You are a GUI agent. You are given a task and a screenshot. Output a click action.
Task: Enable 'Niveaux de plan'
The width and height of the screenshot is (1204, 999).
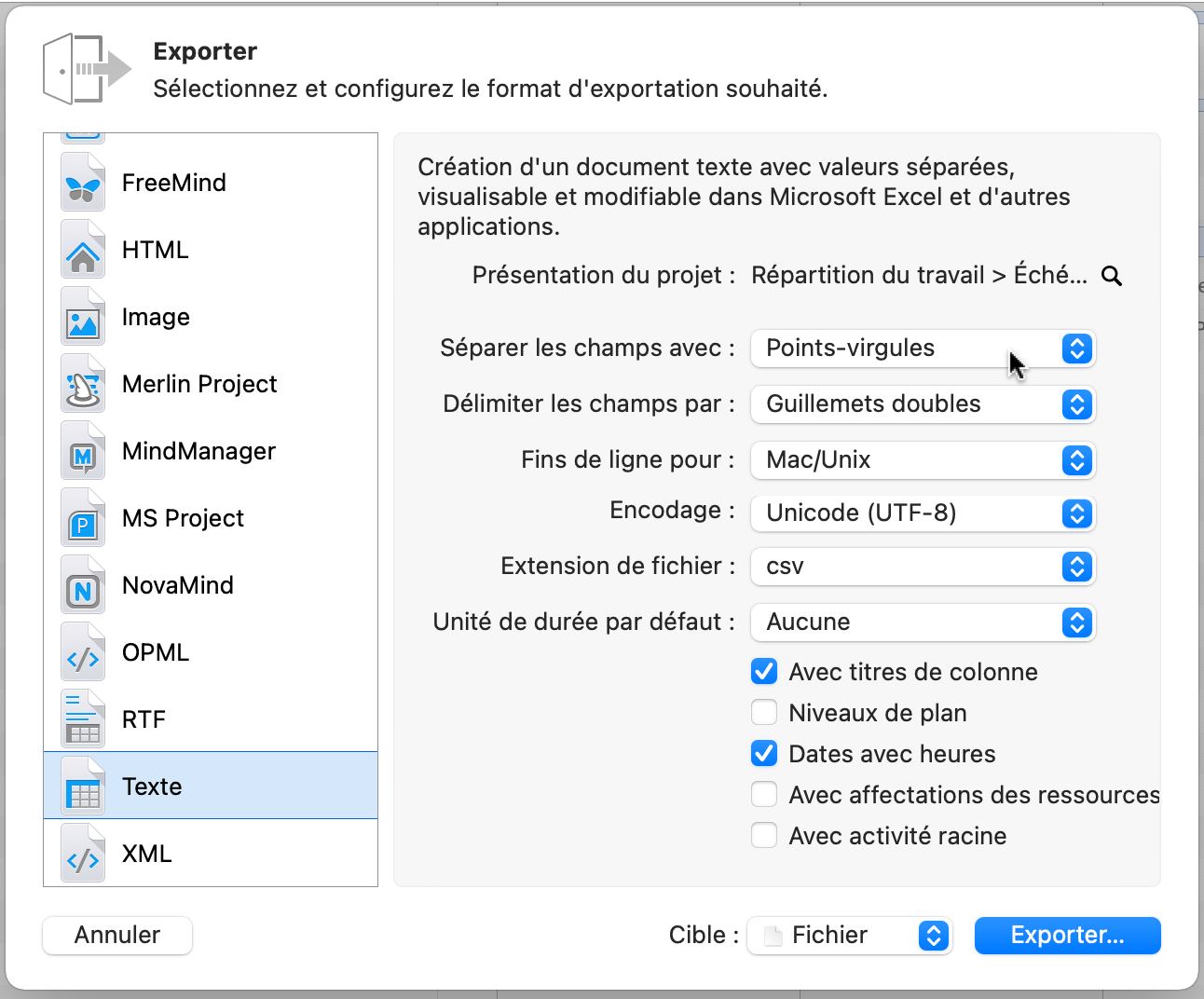(x=763, y=712)
